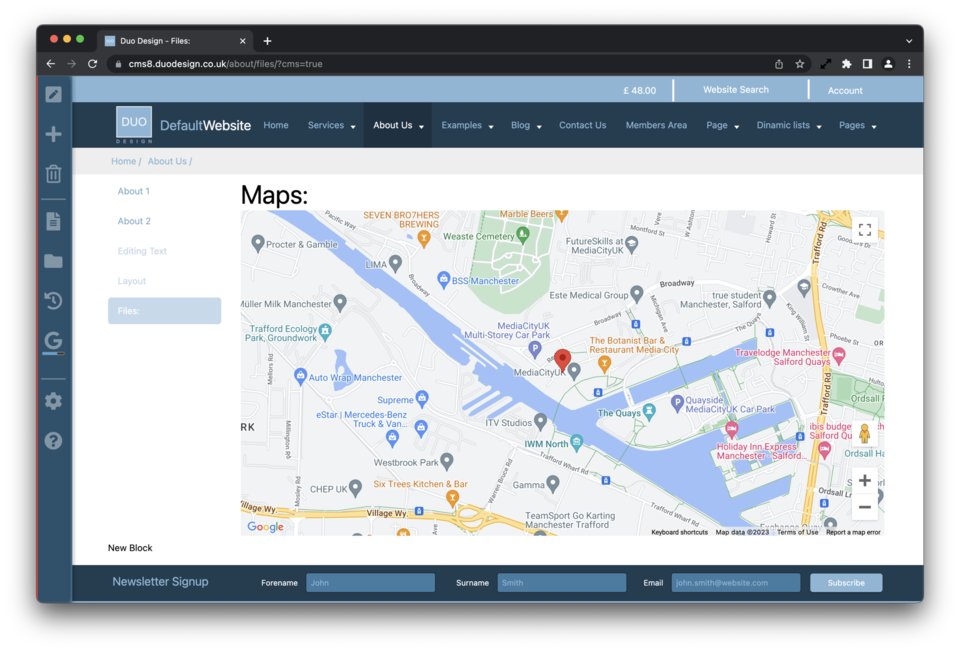This screenshot has height=651, width=960.
Task: Click The Quays map pin
Action: [x=649, y=411]
